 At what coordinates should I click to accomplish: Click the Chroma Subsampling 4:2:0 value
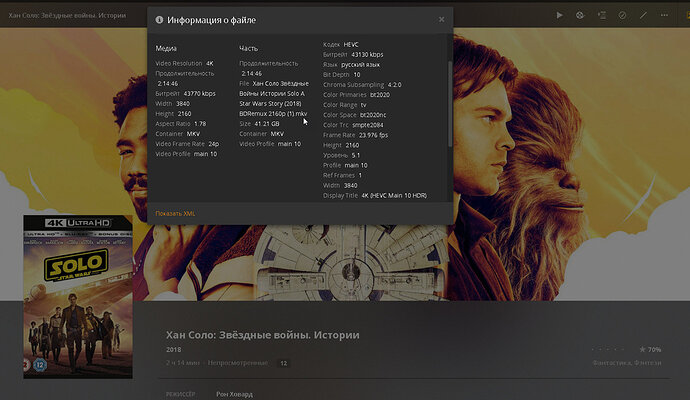coord(394,84)
